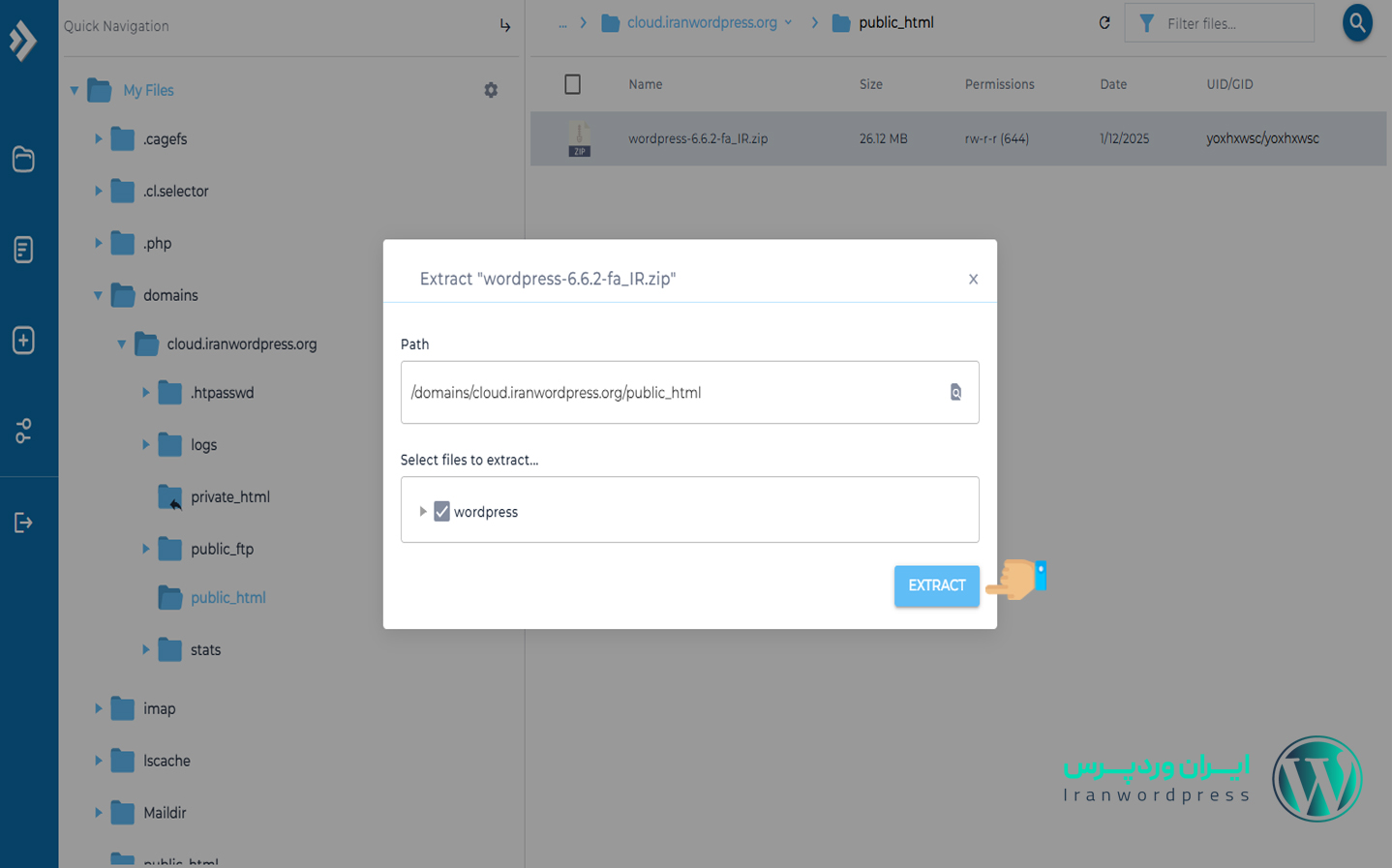Open My Files gear settings icon
Viewport: 1392px width, 868px height.
pyautogui.click(x=491, y=90)
